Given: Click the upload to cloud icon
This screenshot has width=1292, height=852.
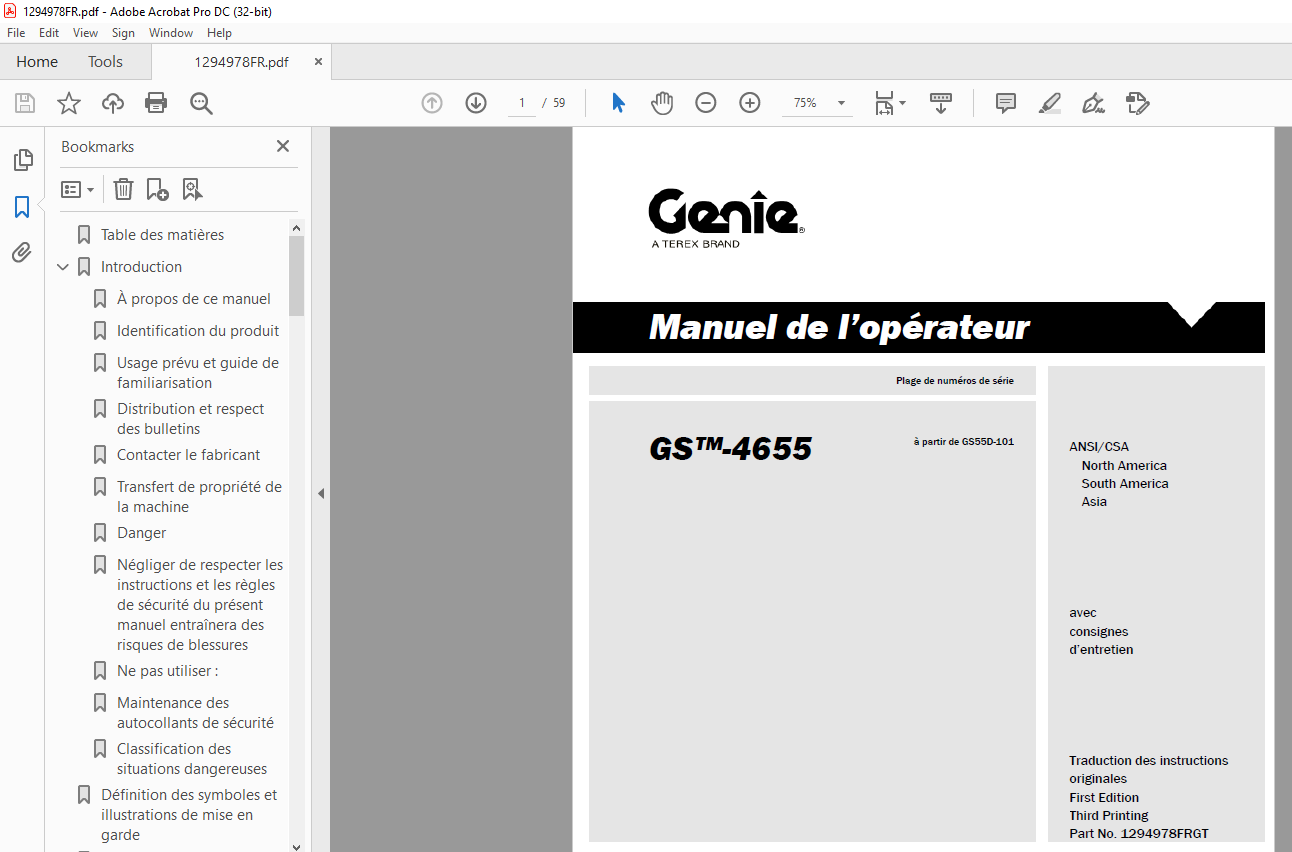Looking at the screenshot, I should click(x=113, y=103).
